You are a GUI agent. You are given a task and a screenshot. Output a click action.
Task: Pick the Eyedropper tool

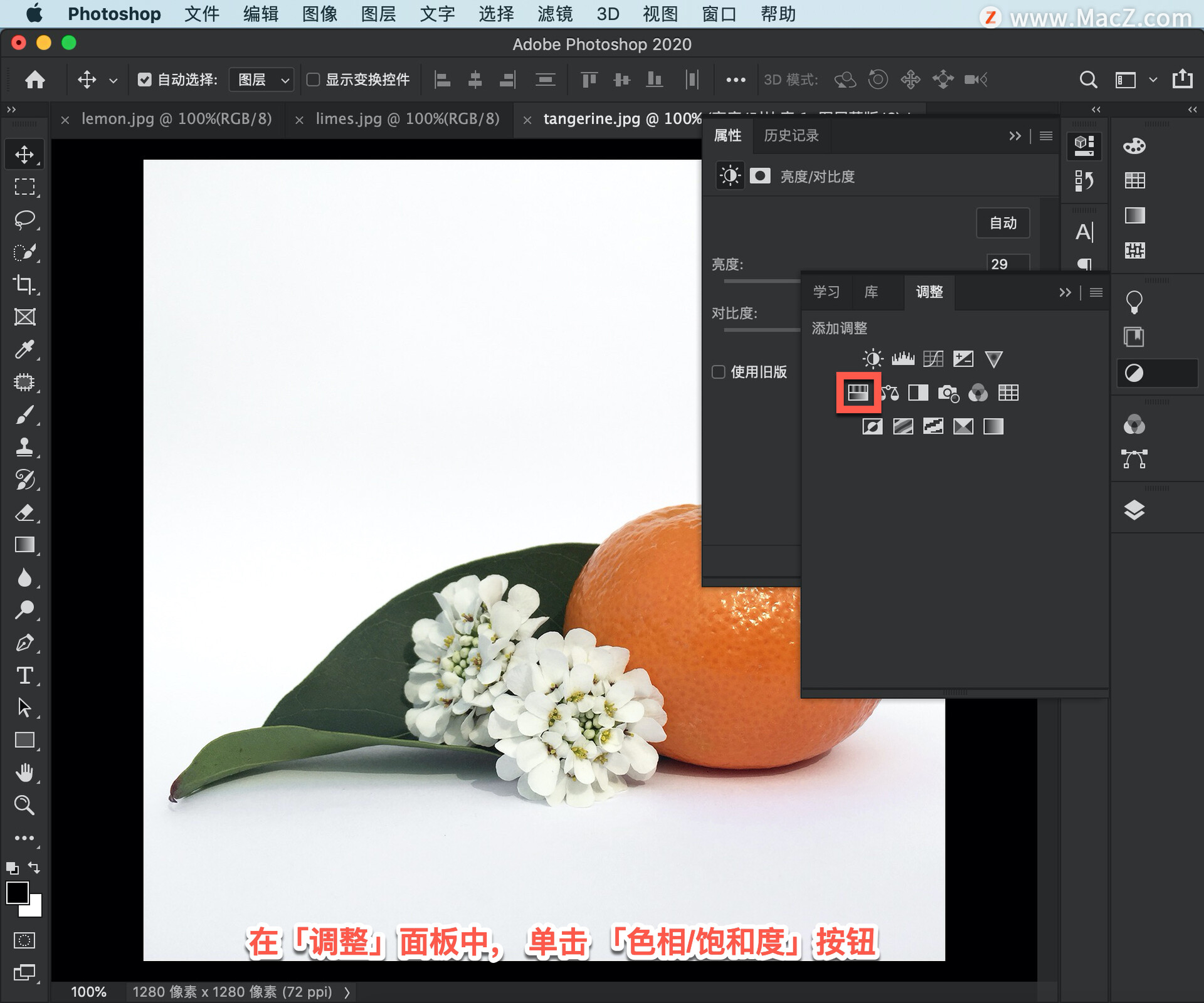(25, 350)
